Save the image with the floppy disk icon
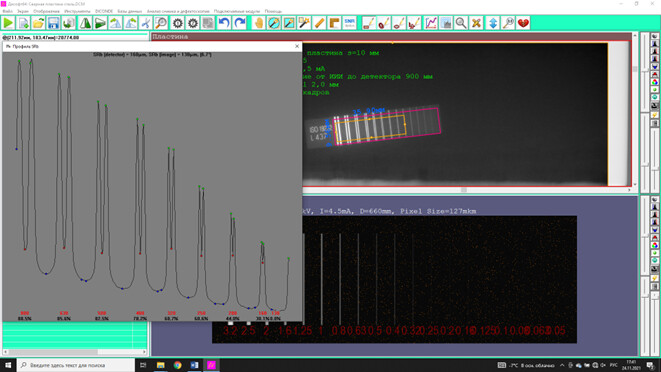 (54, 23)
